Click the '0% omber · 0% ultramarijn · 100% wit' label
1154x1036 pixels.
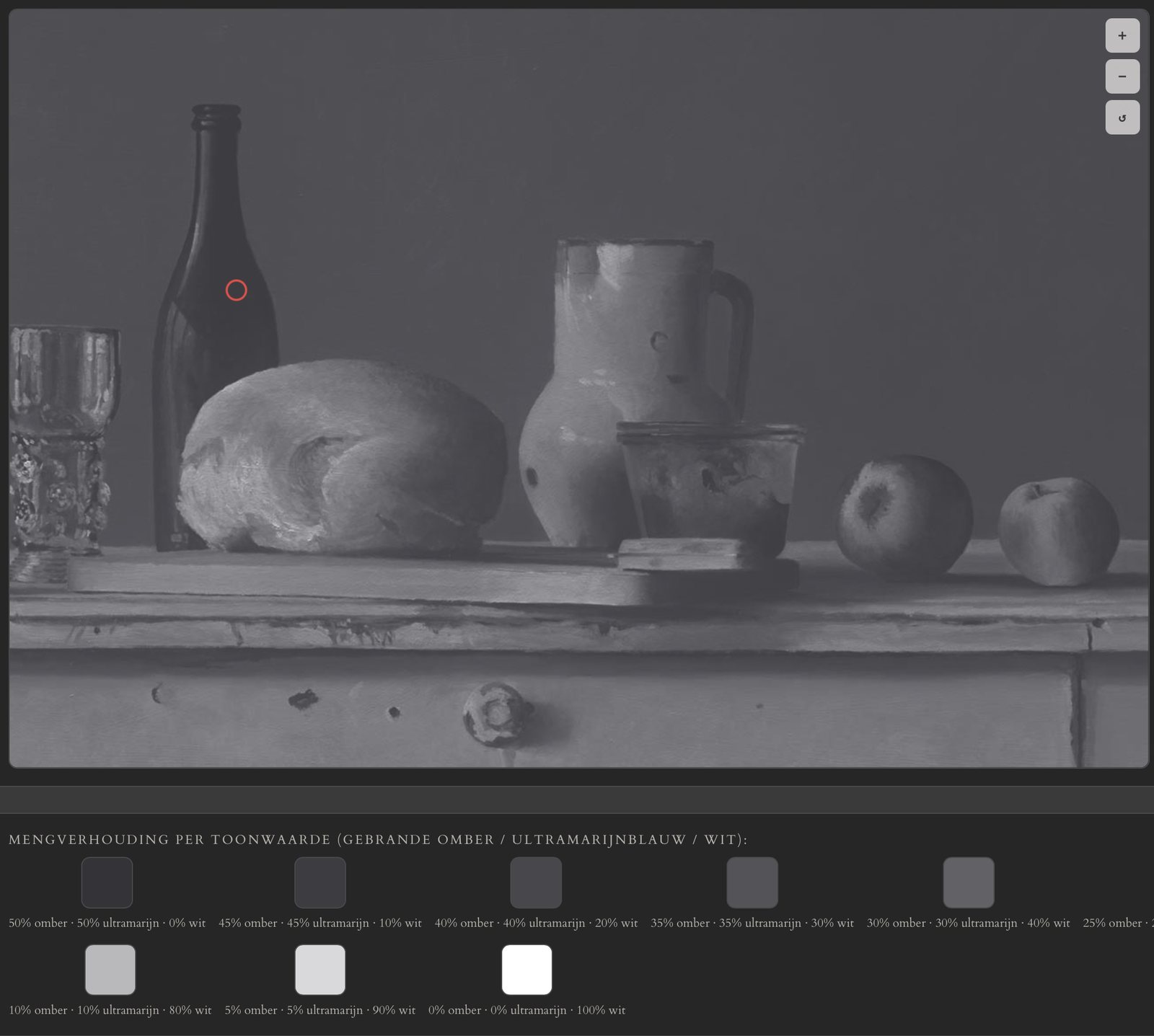pyautogui.click(x=527, y=1010)
